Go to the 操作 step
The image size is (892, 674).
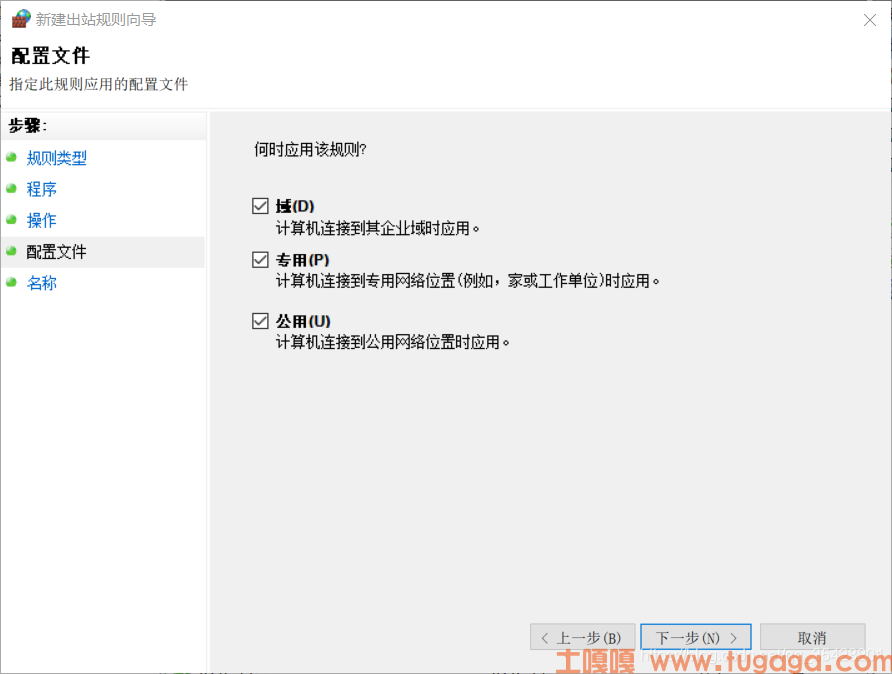[42, 220]
